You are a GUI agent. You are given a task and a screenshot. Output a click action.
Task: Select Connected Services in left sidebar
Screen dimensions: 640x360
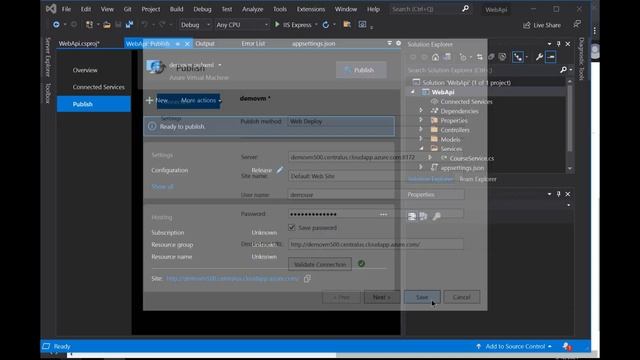tap(99, 87)
